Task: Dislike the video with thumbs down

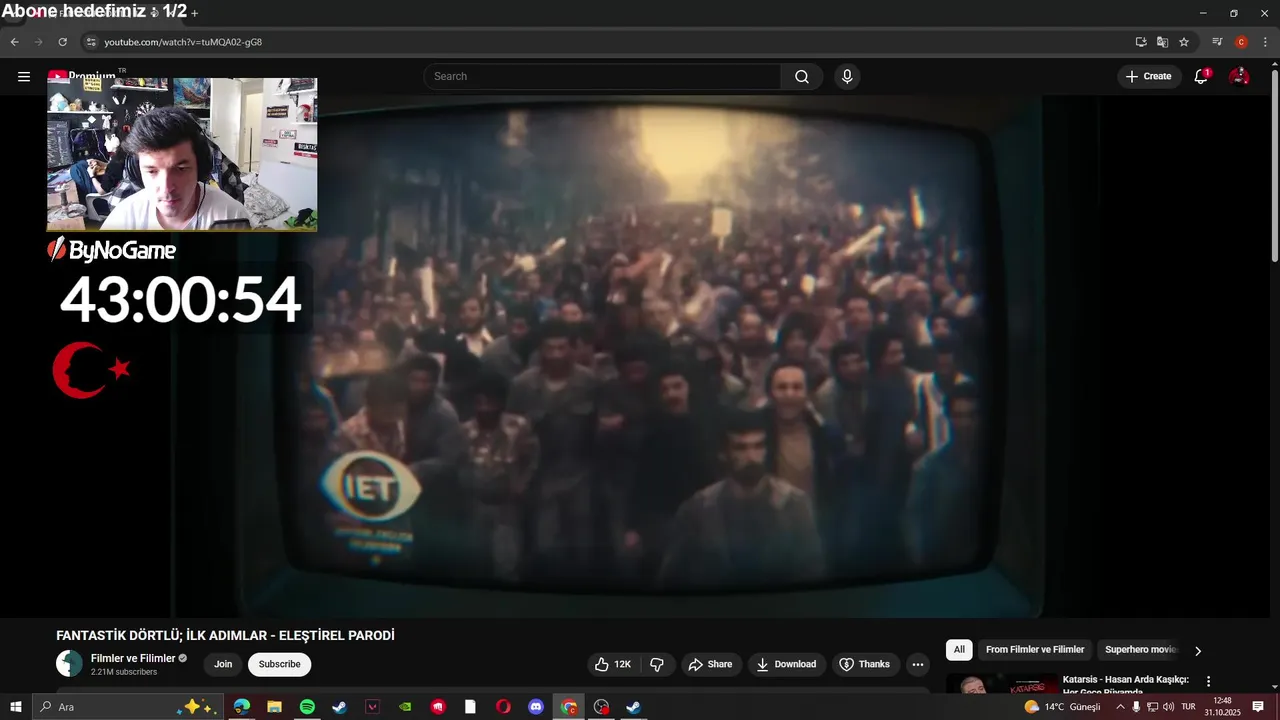Action: (x=657, y=664)
